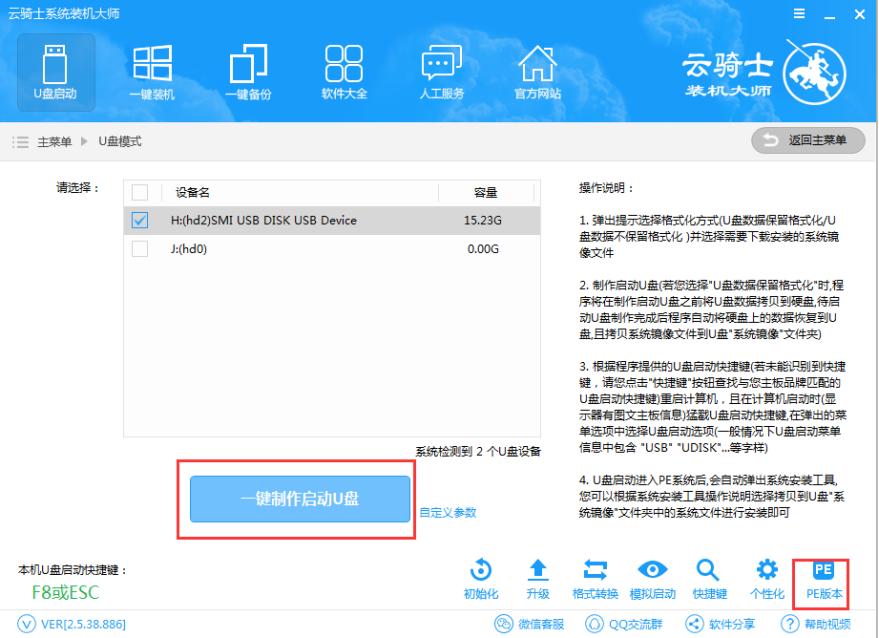This screenshot has width=879, height=638.
Task: Click the 升级 upgrade icon
Action: [539, 575]
